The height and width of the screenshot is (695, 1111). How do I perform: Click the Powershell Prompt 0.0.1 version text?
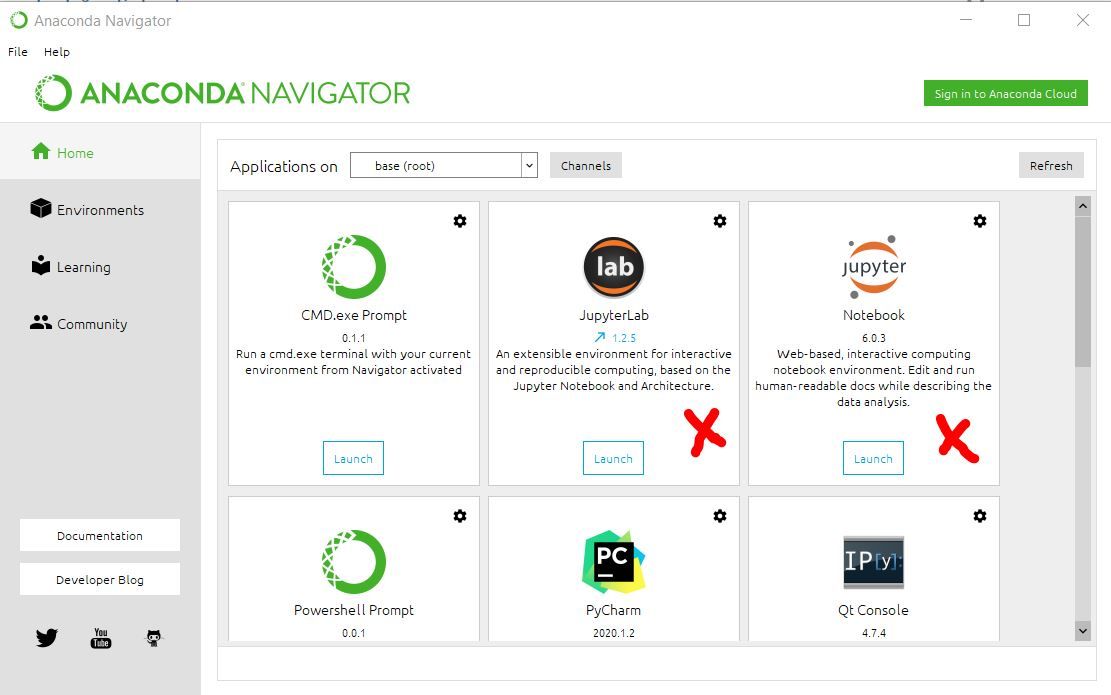tap(354, 633)
